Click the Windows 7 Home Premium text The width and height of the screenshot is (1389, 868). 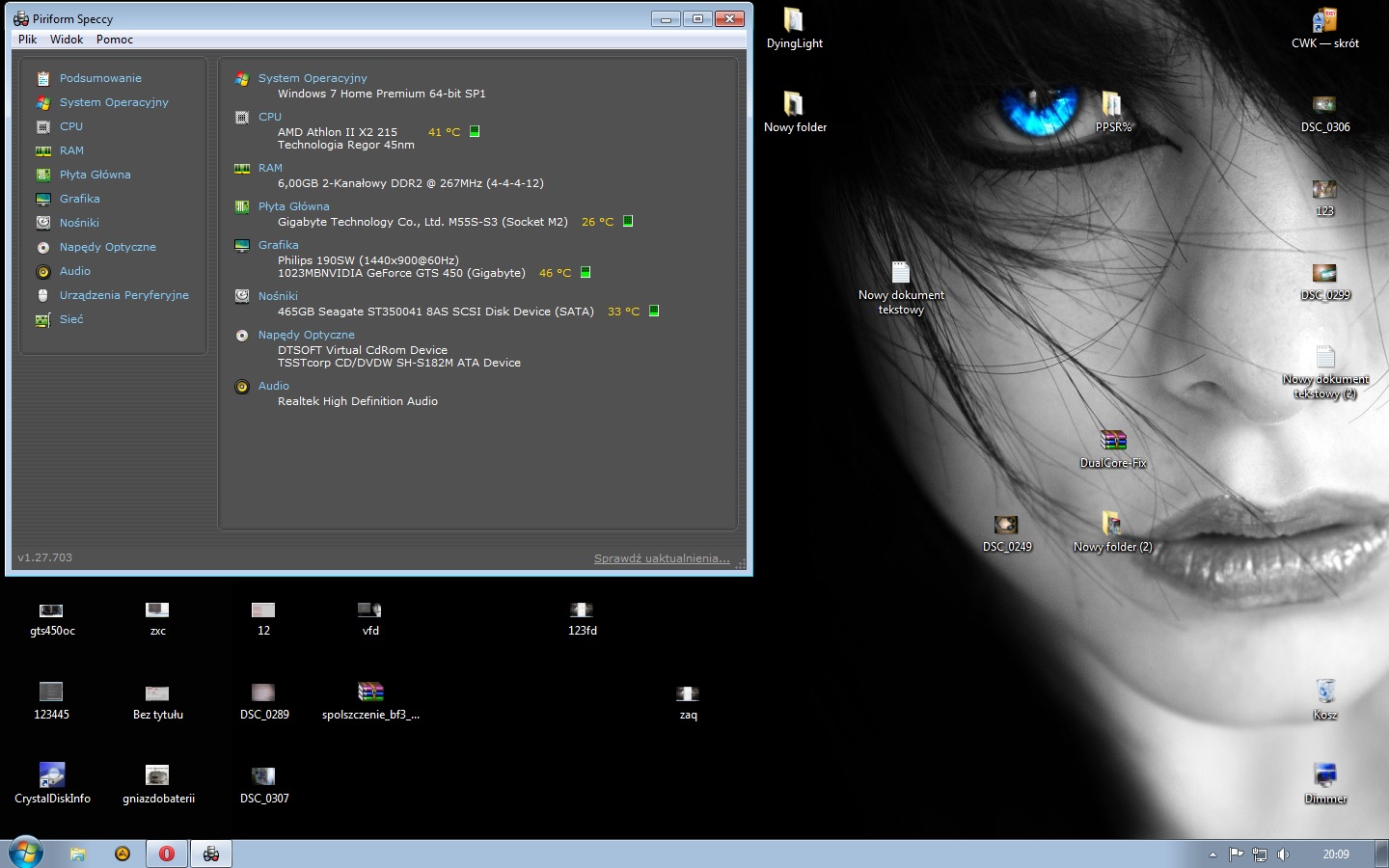click(x=382, y=94)
